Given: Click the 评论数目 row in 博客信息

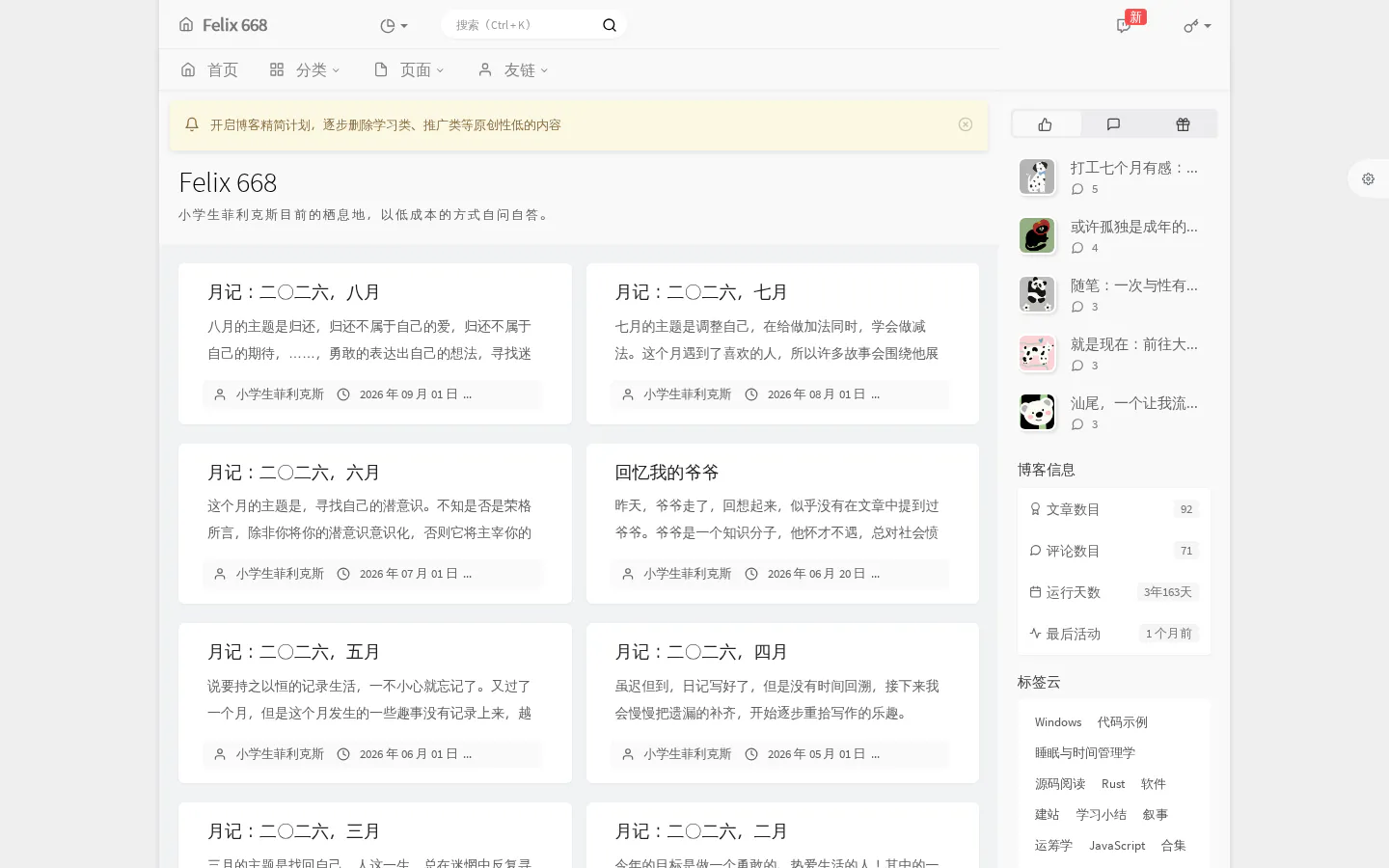Looking at the screenshot, I should pos(1114,551).
